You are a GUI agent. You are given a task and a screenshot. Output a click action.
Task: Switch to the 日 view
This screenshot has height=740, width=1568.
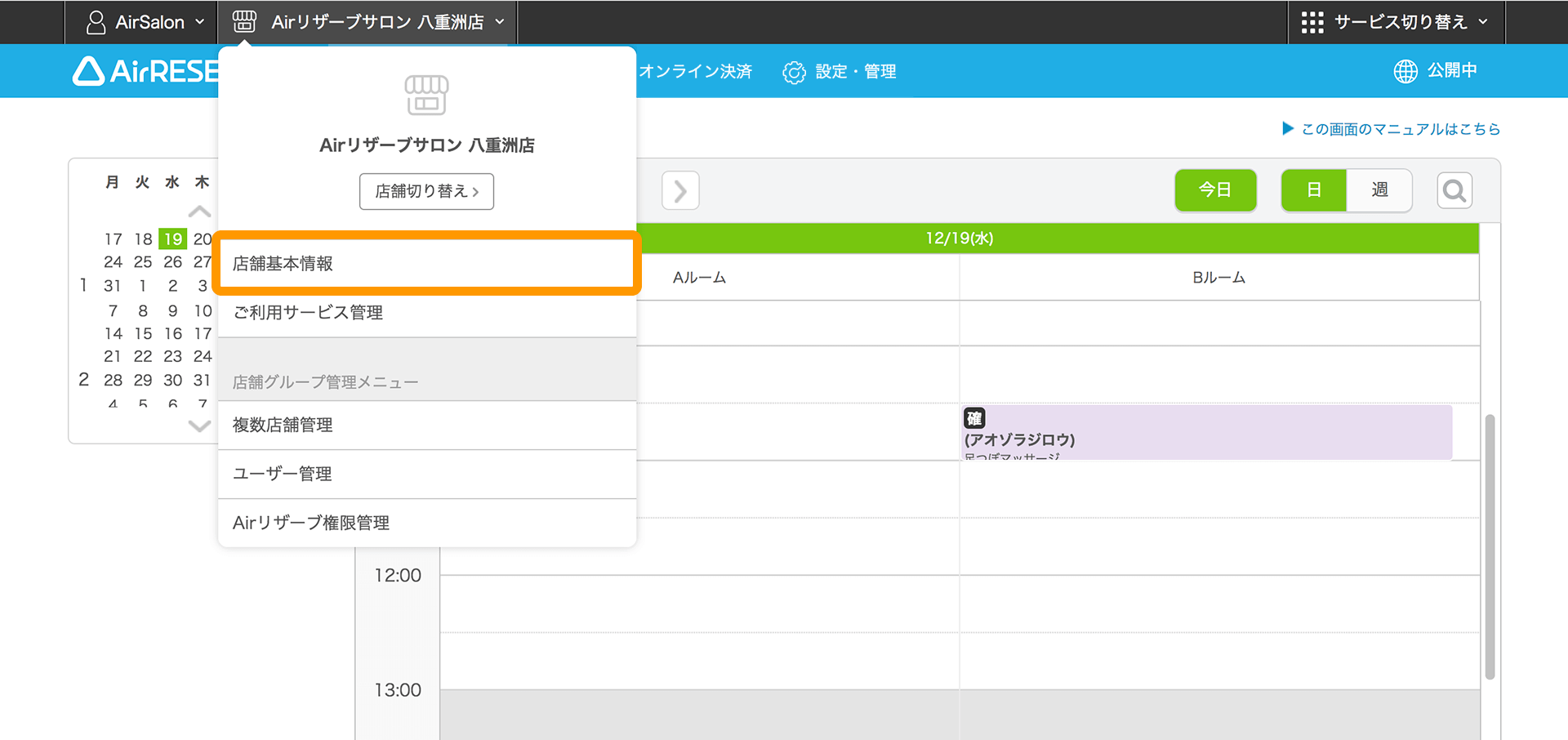(1313, 190)
